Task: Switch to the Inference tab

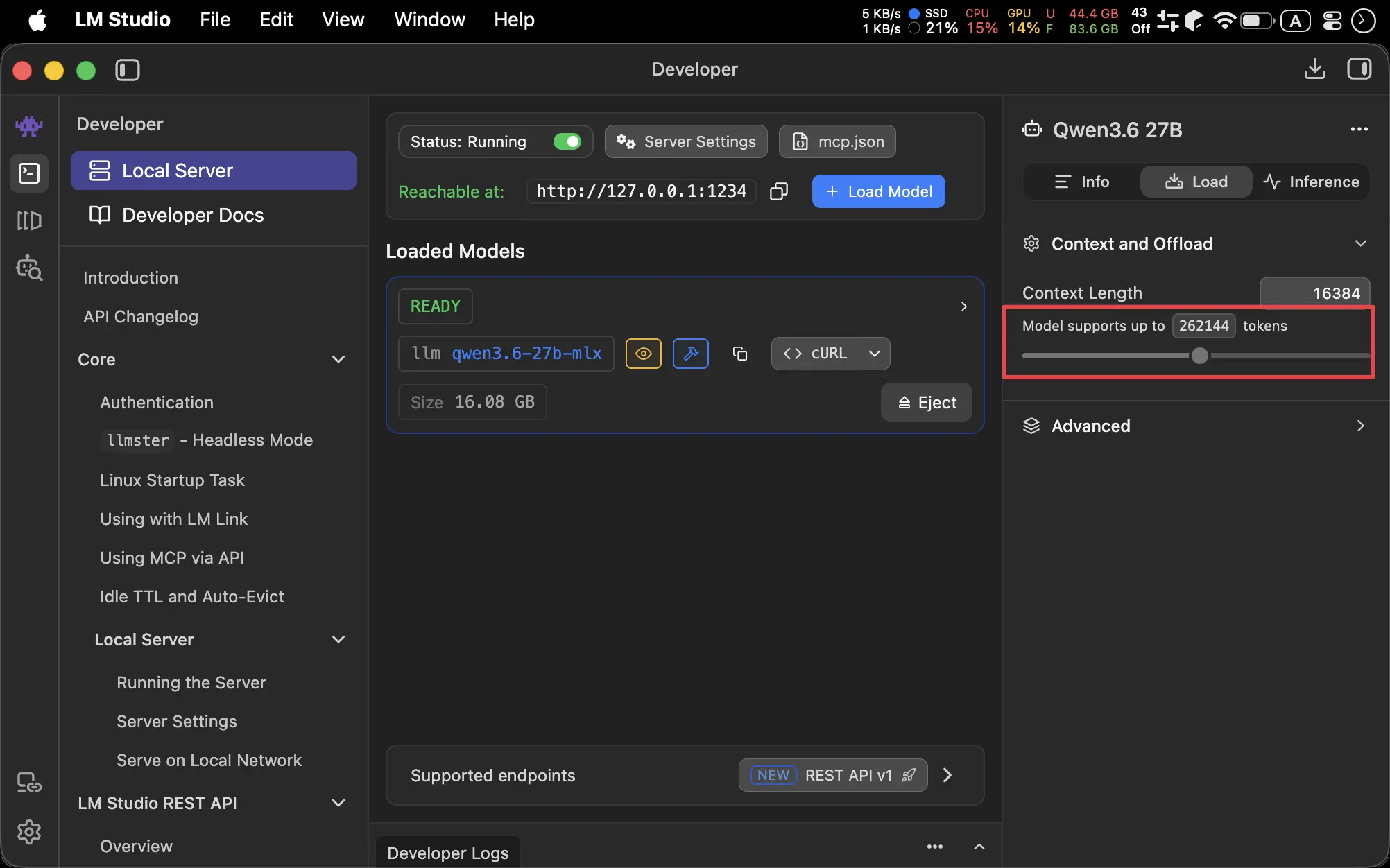Action: click(1311, 182)
